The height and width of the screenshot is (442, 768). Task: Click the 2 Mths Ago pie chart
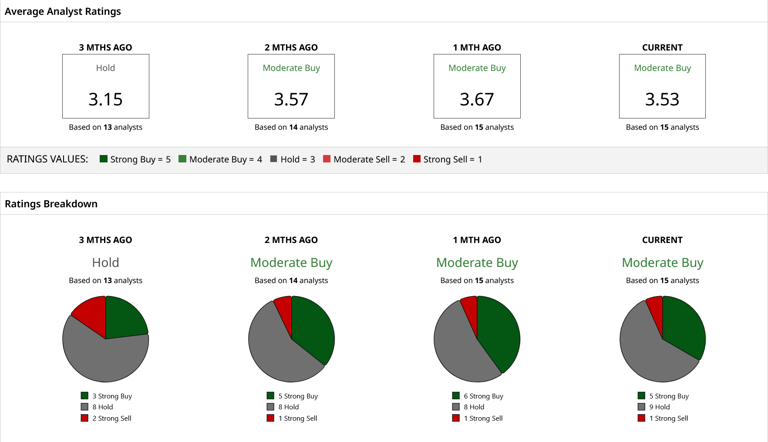click(x=291, y=339)
